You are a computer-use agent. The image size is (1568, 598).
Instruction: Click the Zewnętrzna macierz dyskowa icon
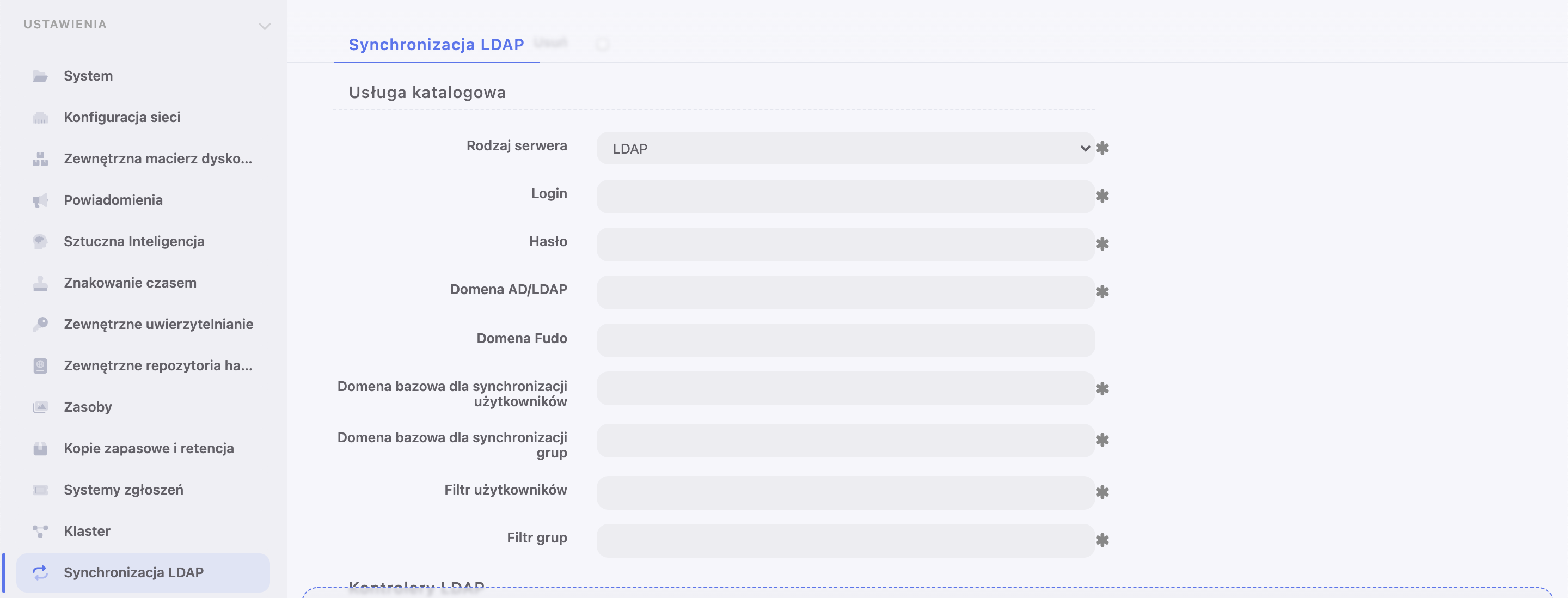[40, 159]
